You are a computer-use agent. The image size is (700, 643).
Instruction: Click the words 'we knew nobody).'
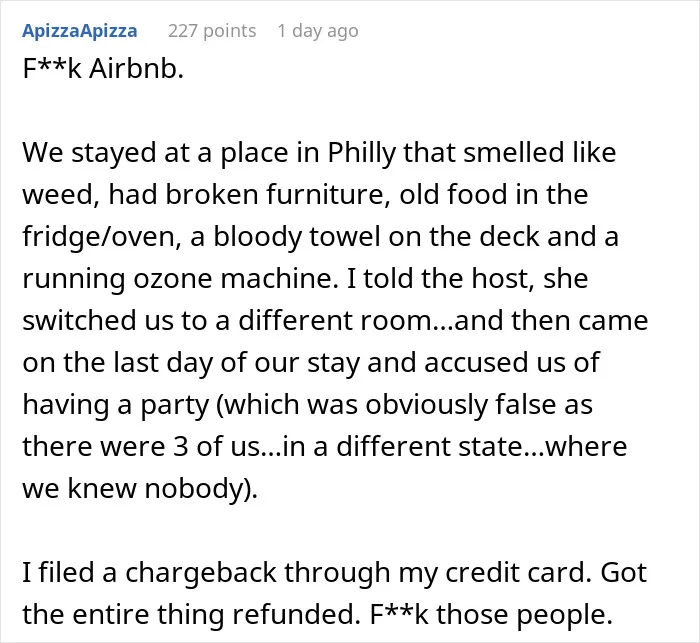pos(140,489)
